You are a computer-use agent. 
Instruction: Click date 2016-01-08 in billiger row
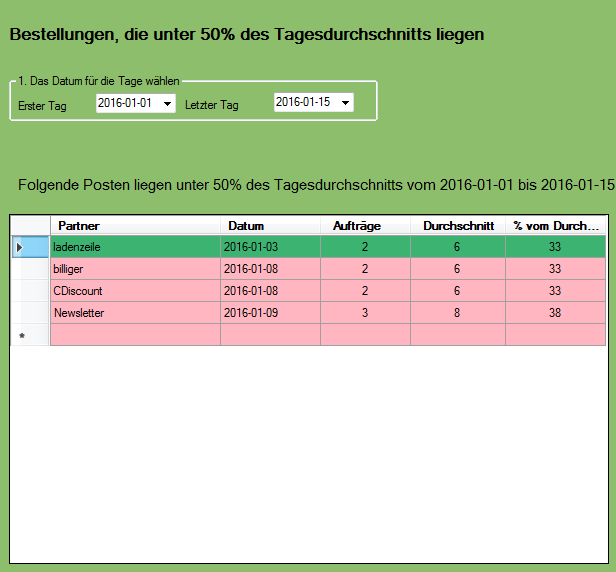[x=270, y=269]
